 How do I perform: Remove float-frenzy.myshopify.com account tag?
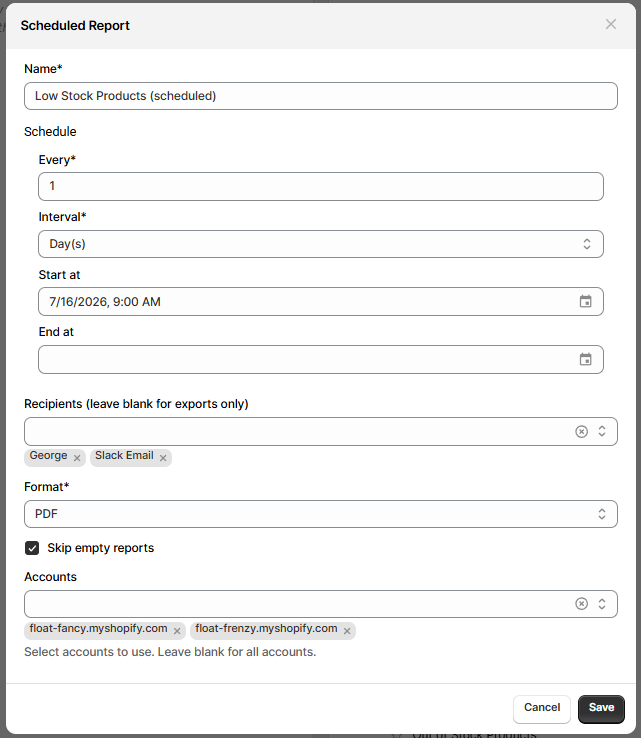347,631
